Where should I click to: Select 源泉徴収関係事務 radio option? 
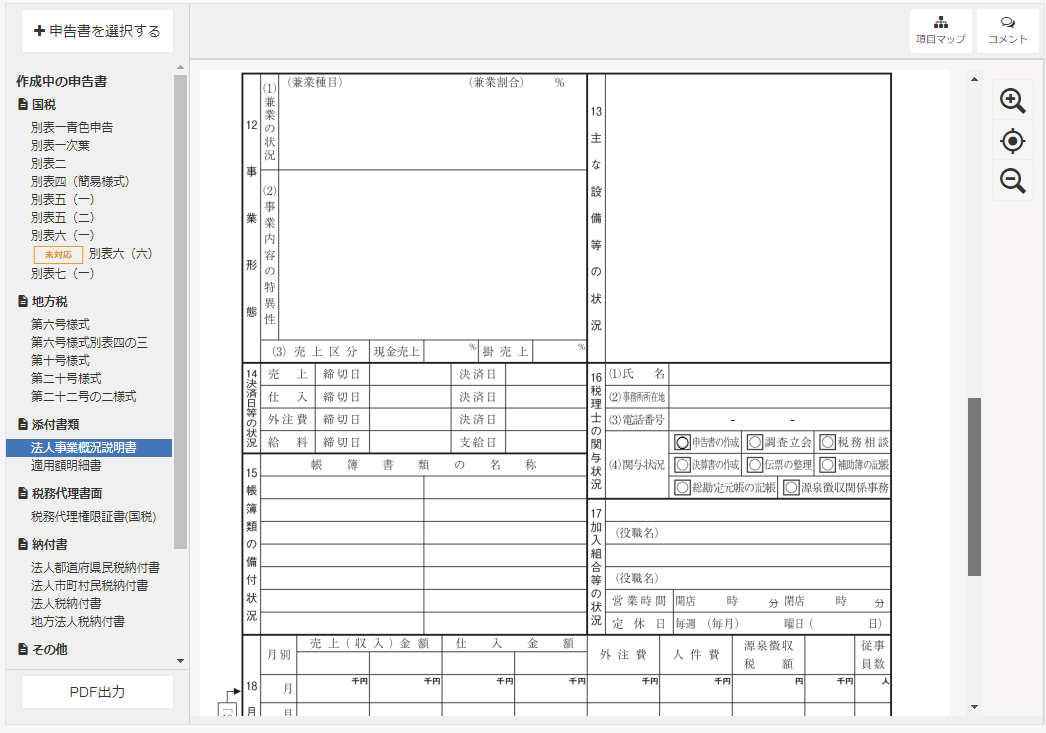tap(791, 488)
